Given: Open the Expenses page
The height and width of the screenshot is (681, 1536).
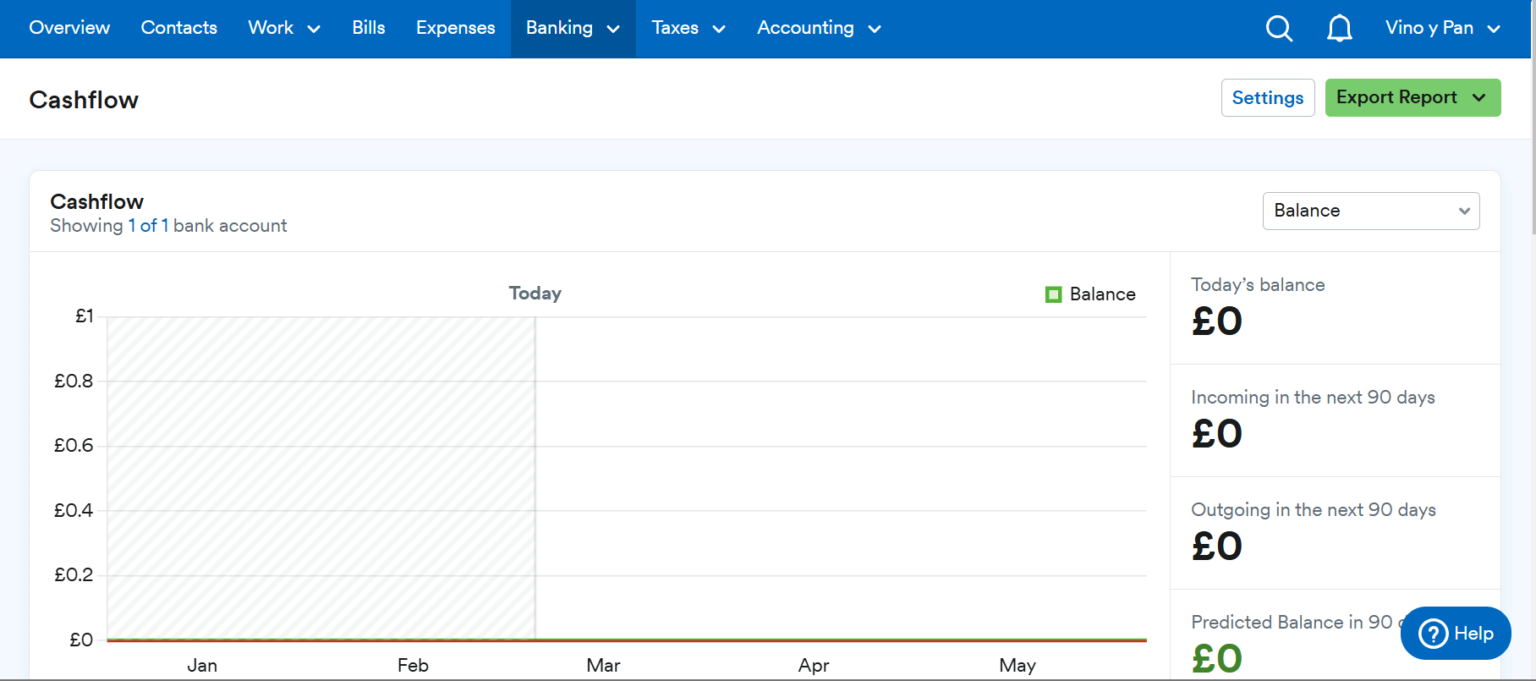Looking at the screenshot, I should pos(455,28).
